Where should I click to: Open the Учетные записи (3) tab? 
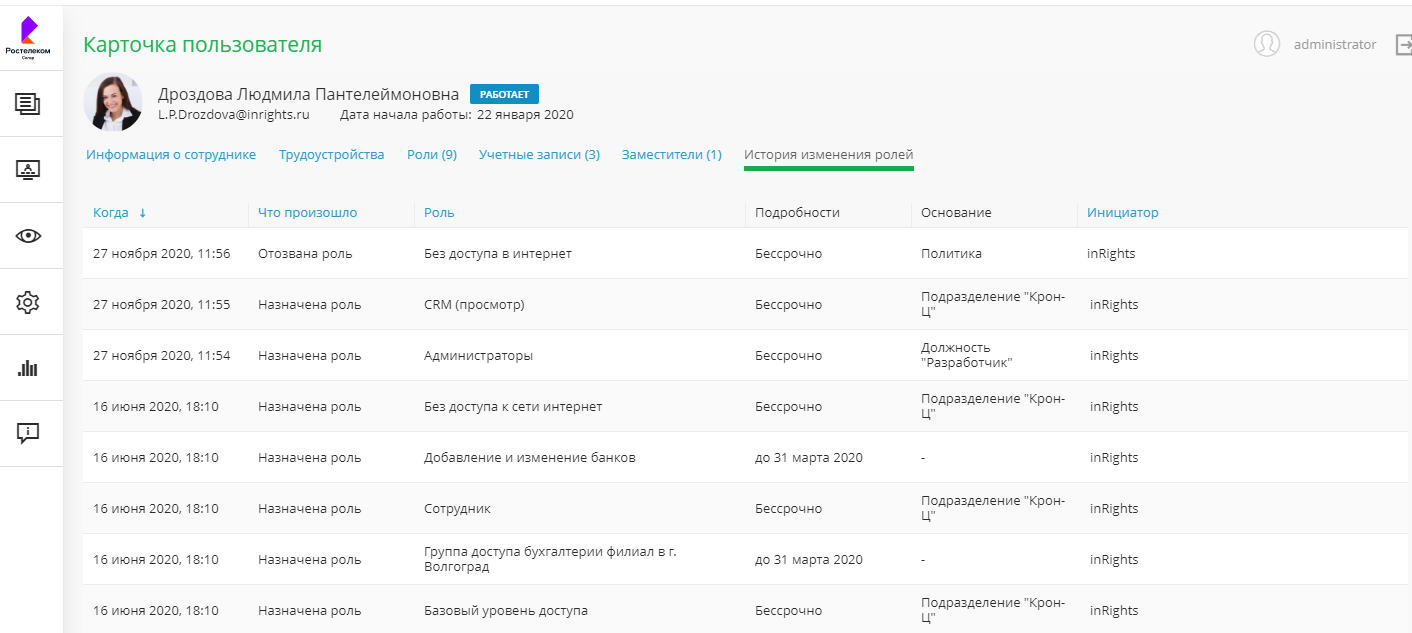click(x=539, y=155)
